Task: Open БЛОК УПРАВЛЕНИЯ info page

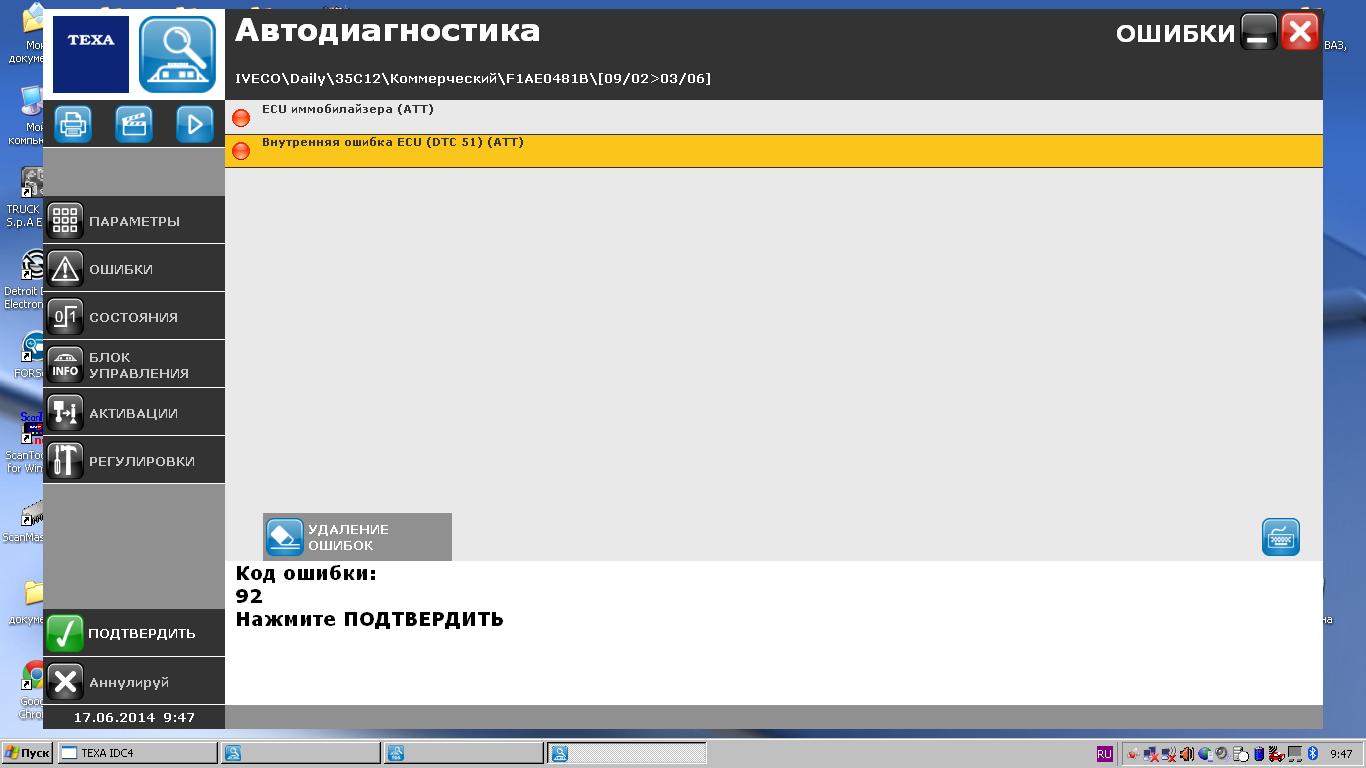Action: [134, 365]
